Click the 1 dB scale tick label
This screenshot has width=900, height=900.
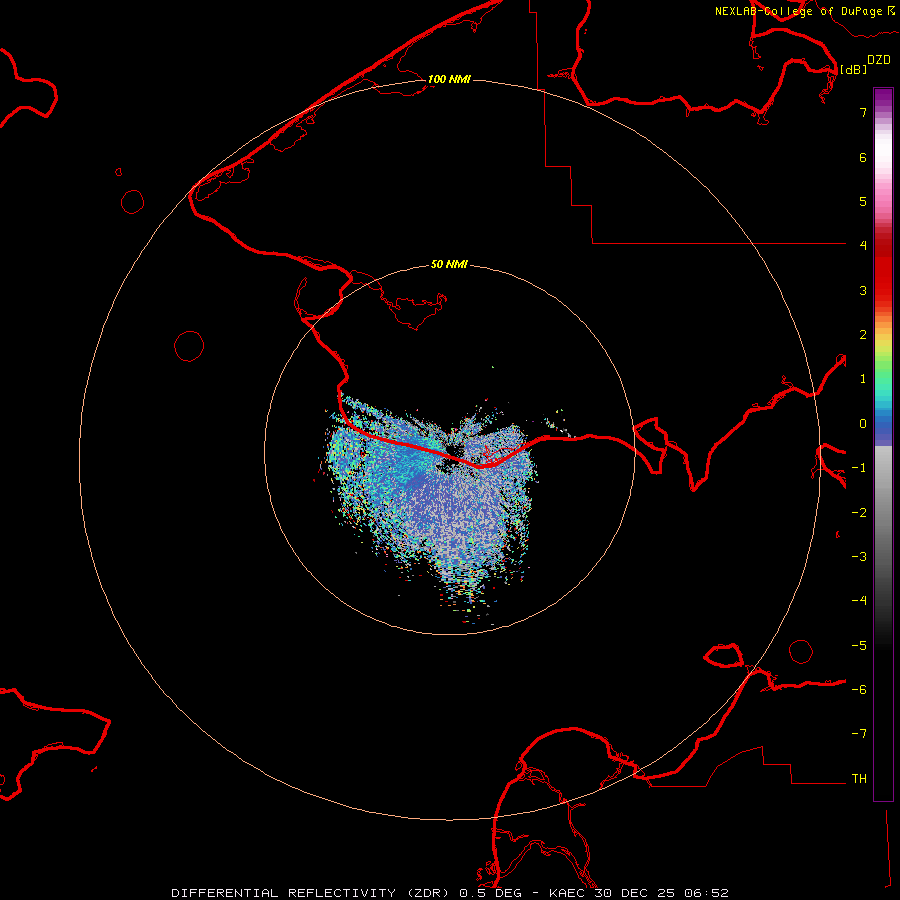(x=863, y=379)
